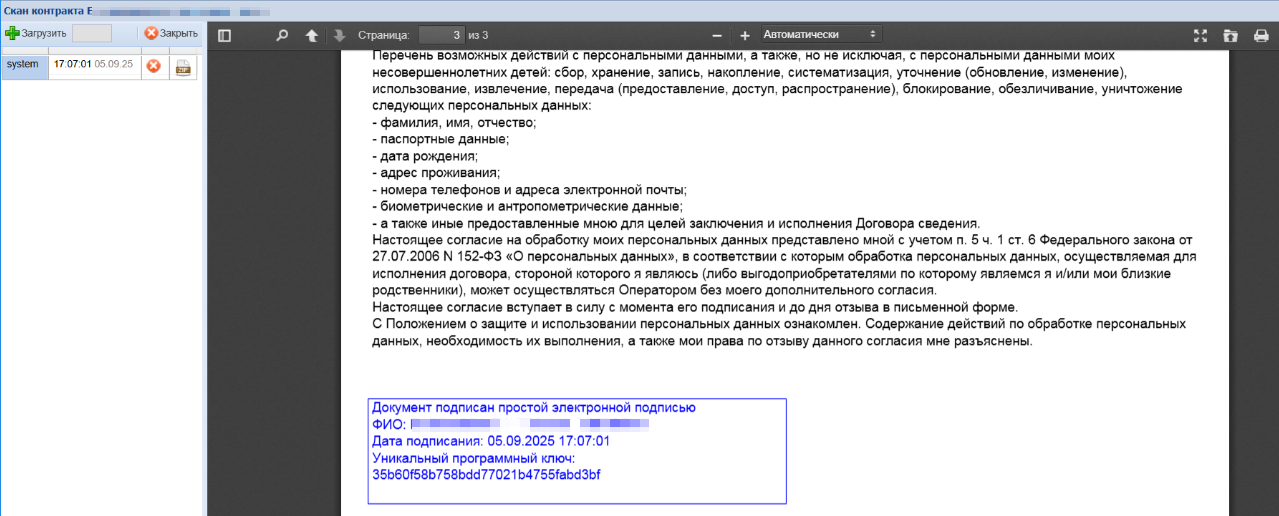The height and width of the screenshot is (516, 1279).
Task: Open the PDF find/search tool
Action: (282, 35)
